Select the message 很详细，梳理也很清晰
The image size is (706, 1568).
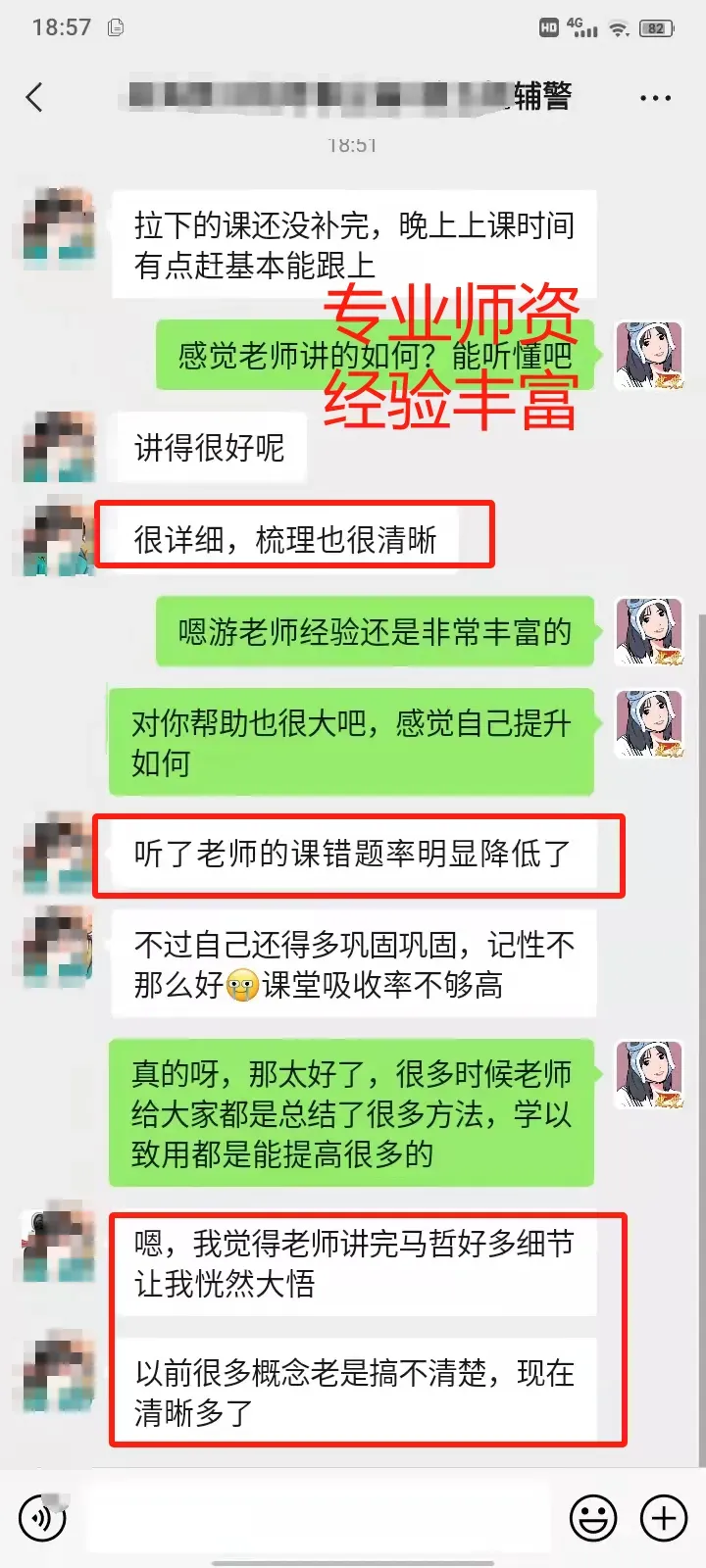[x=285, y=539]
